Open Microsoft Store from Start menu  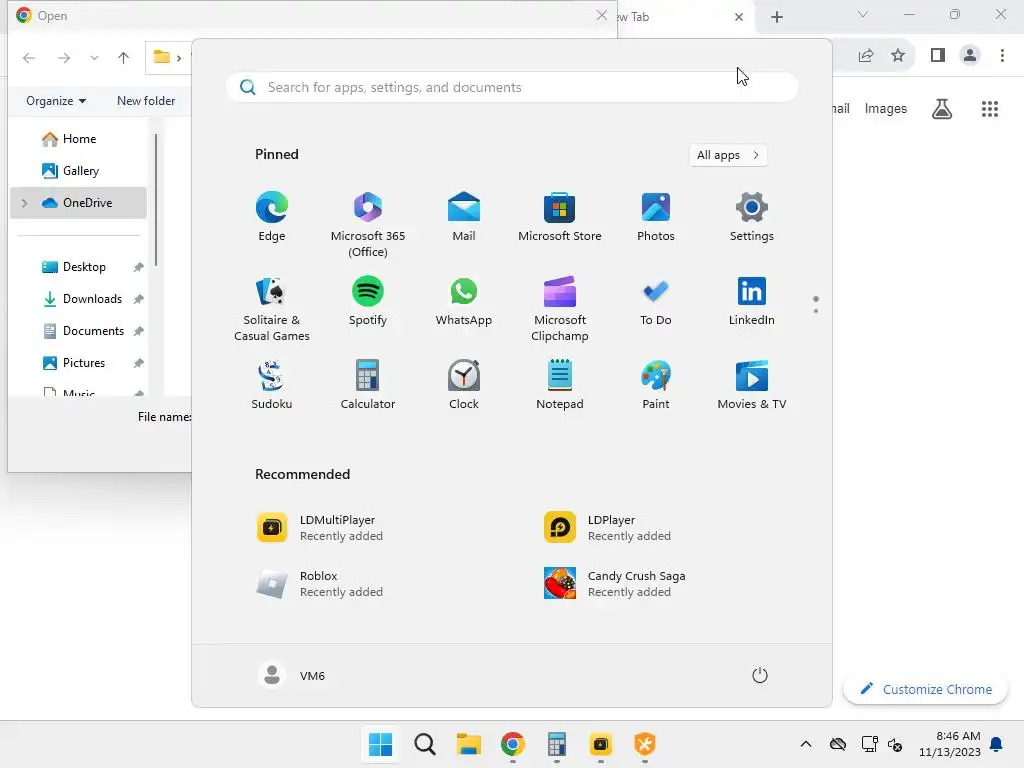[x=560, y=217]
